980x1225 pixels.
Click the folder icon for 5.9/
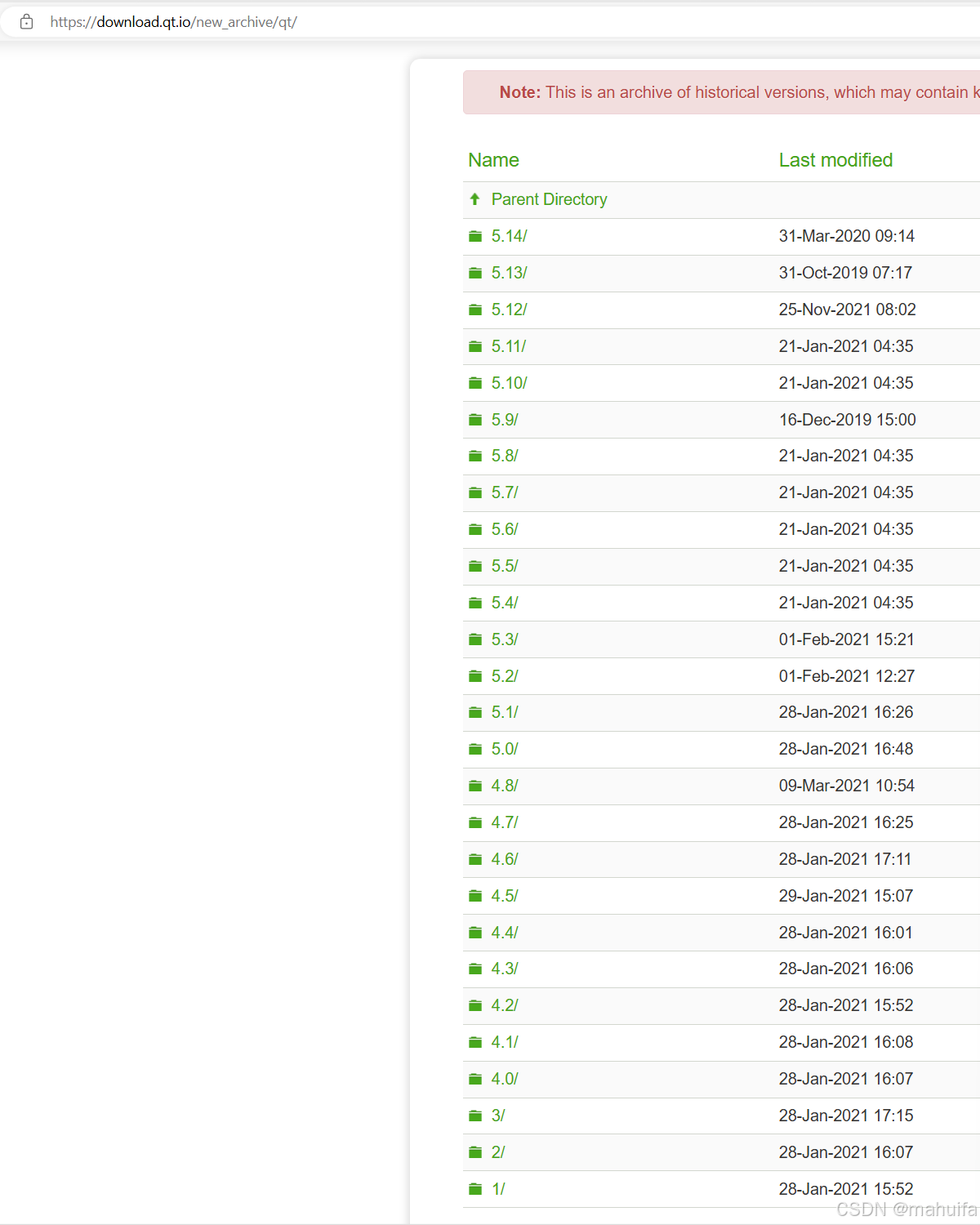pos(475,420)
